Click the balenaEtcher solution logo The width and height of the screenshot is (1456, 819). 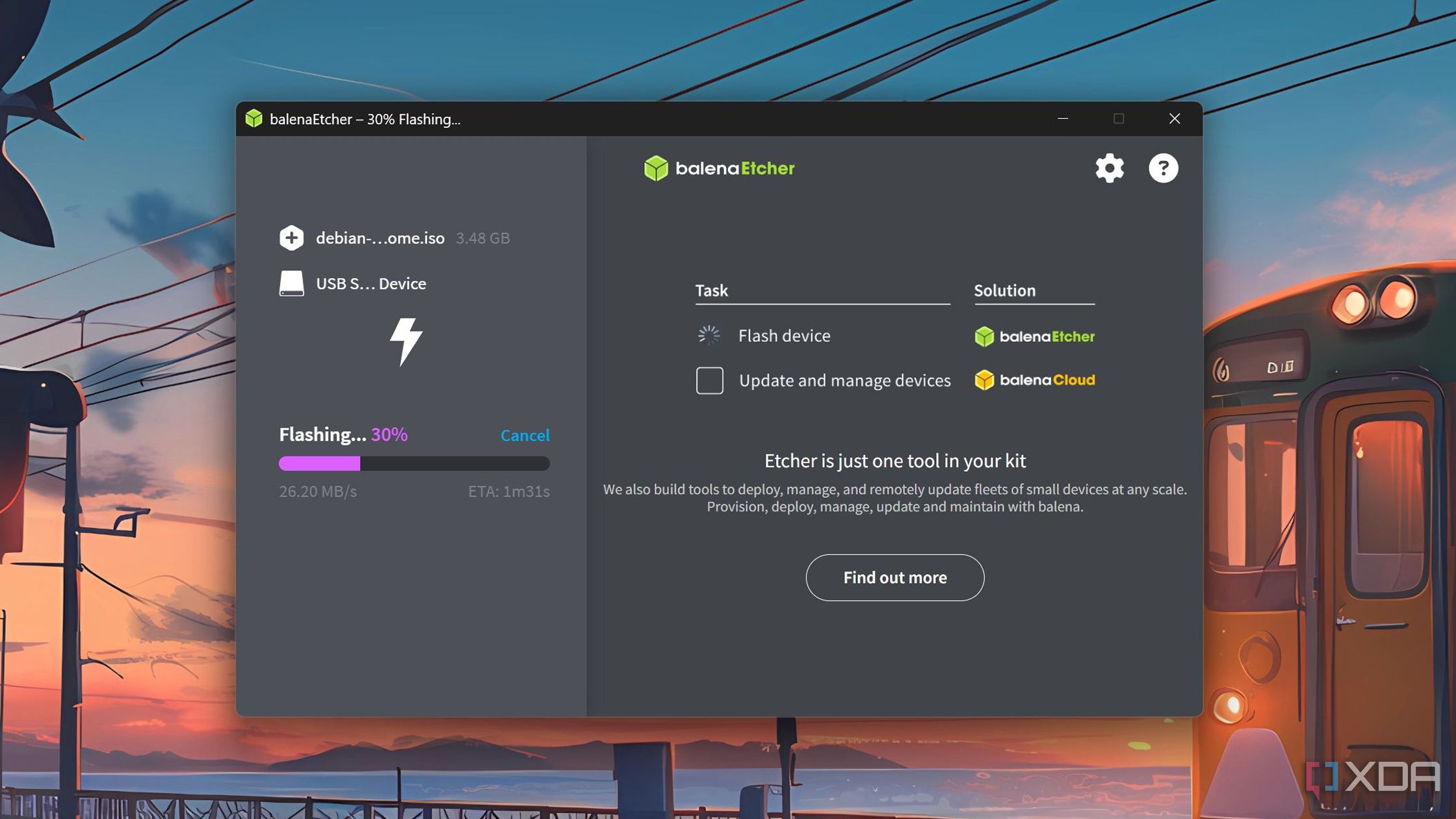(x=1034, y=337)
